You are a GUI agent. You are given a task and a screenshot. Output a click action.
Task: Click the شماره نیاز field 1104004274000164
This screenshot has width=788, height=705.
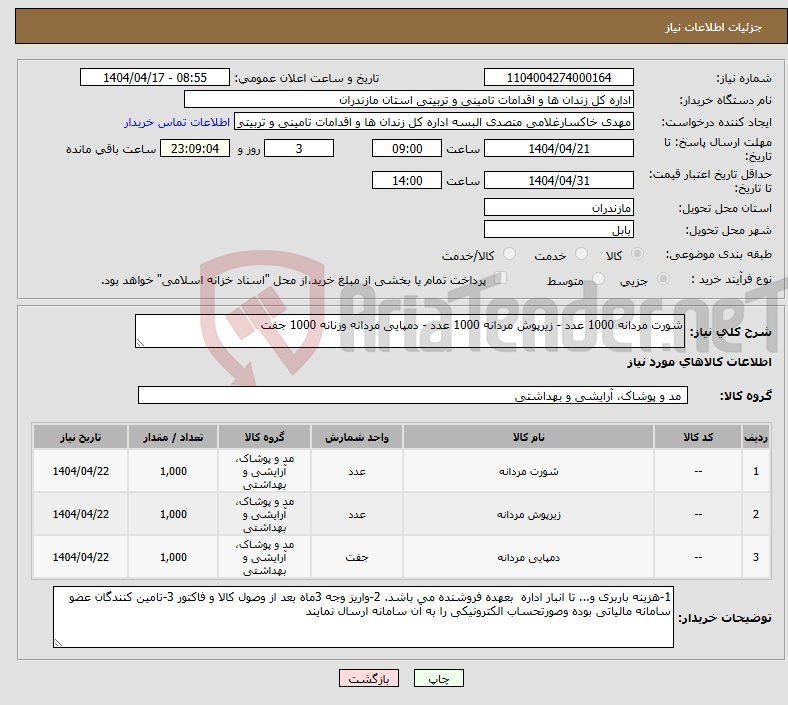tap(558, 77)
